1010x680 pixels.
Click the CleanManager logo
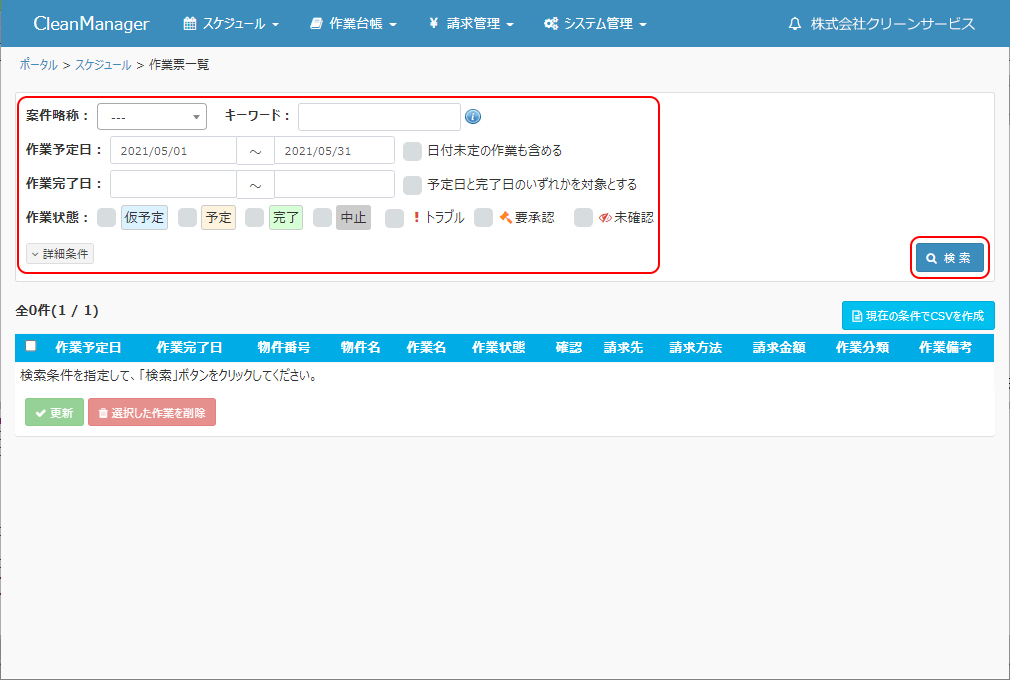91,24
